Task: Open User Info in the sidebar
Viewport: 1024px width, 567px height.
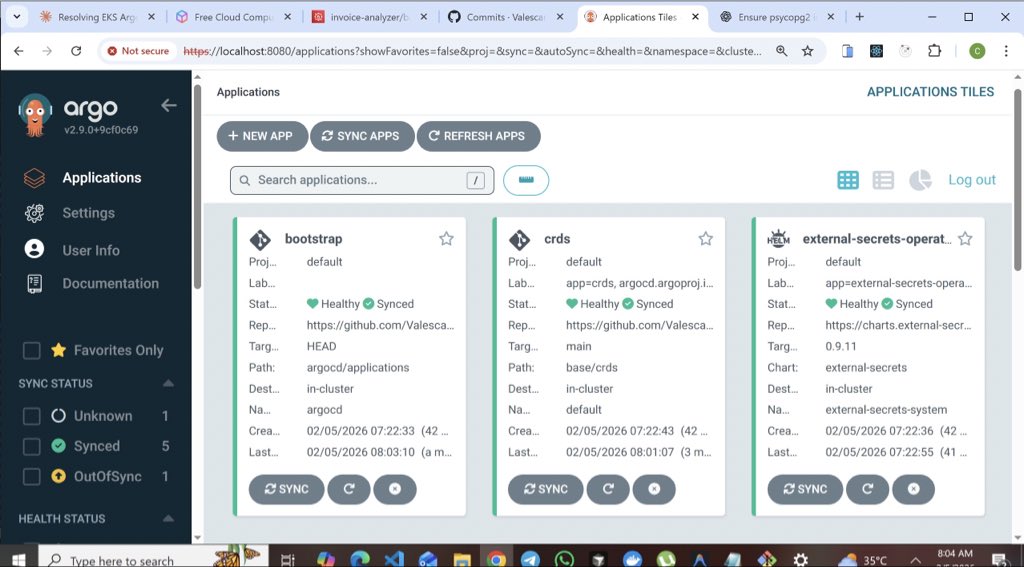Action: click(x=91, y=250)
